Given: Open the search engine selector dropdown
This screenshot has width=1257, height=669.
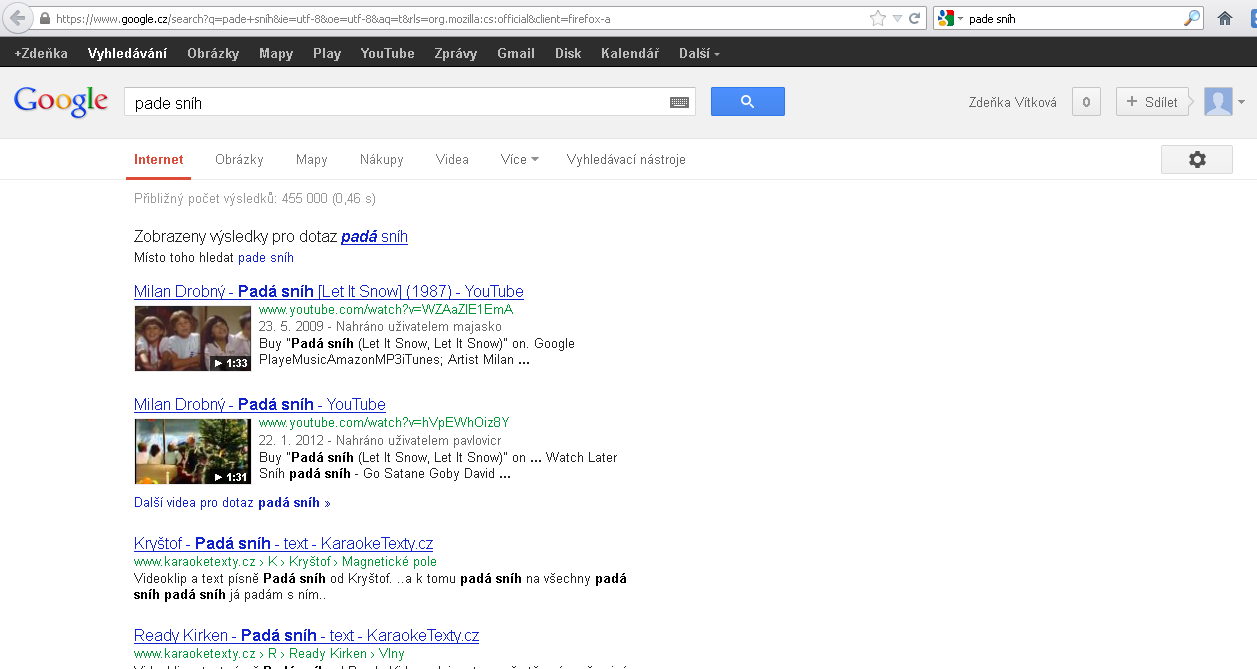Looking at the screenshot, I should coord(950,18).
